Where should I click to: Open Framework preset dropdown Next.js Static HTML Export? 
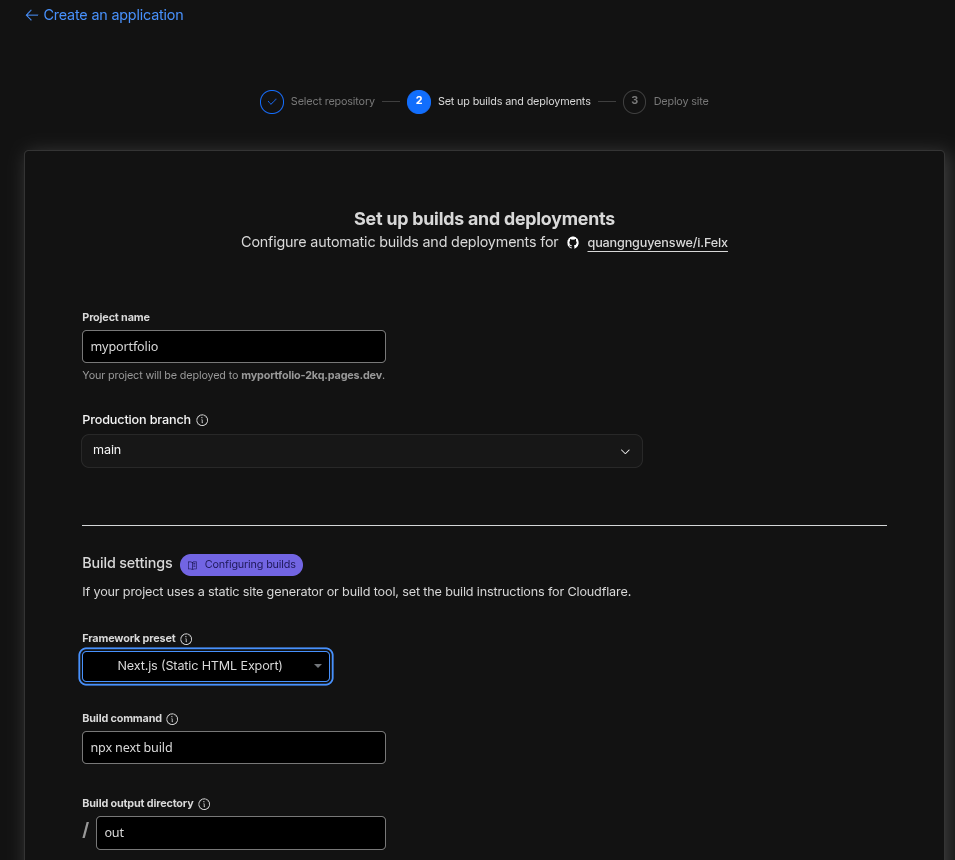click(x=206, y=666)
